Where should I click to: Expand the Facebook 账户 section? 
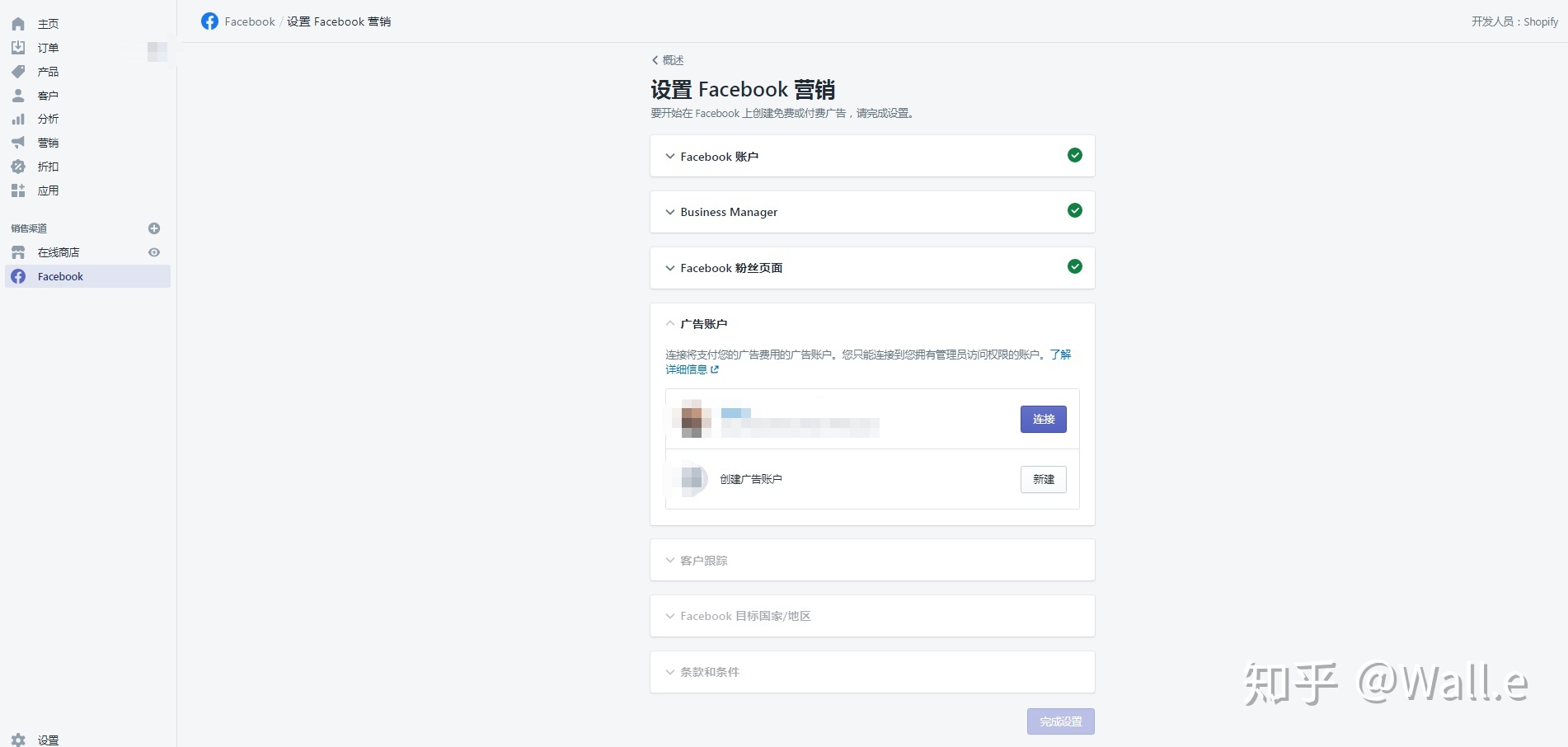(x=872, y=156)
